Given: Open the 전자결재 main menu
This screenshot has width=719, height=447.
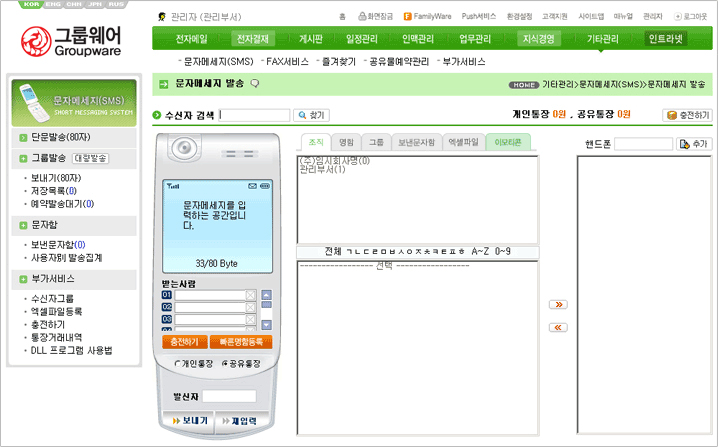Looking at the screenshot, I should (252, 39).
